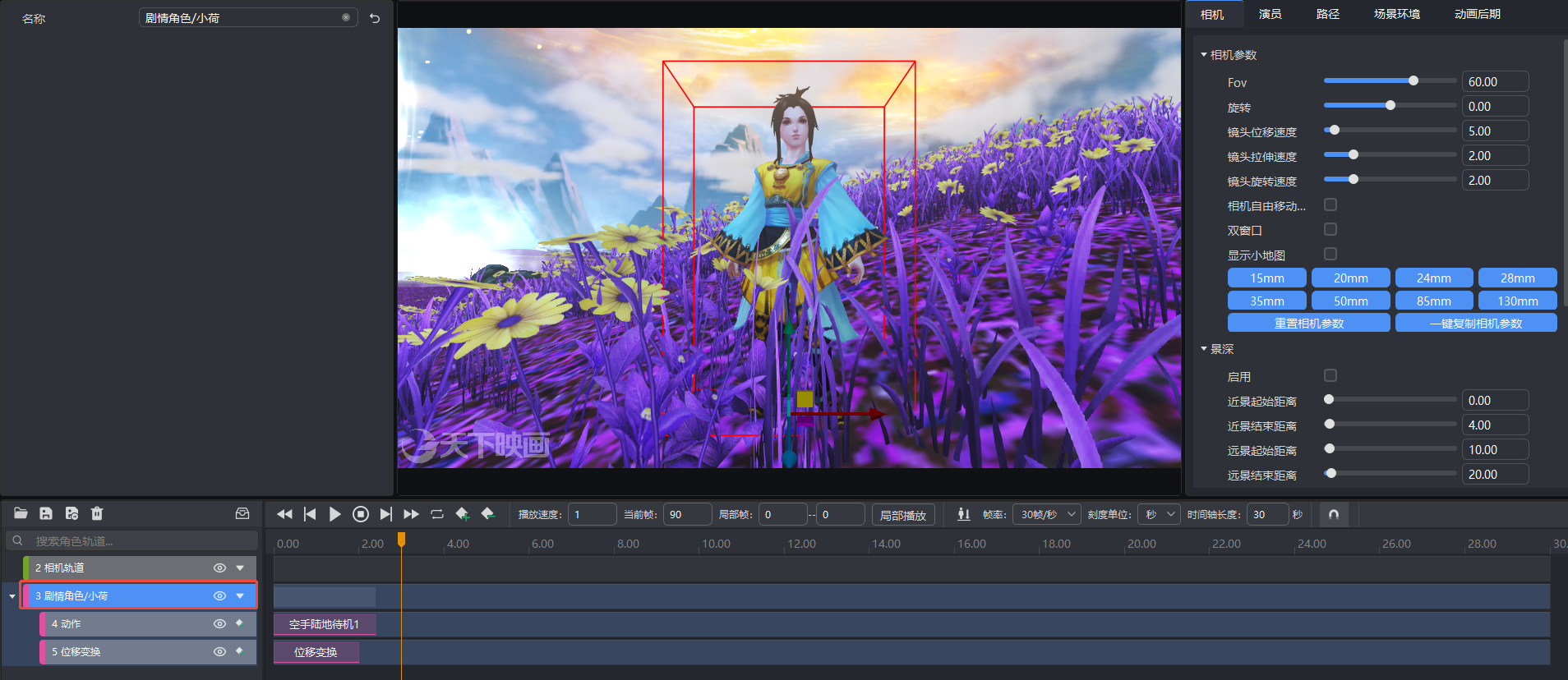
Task: Select the 15mm lens preset
Action: 1267,278
